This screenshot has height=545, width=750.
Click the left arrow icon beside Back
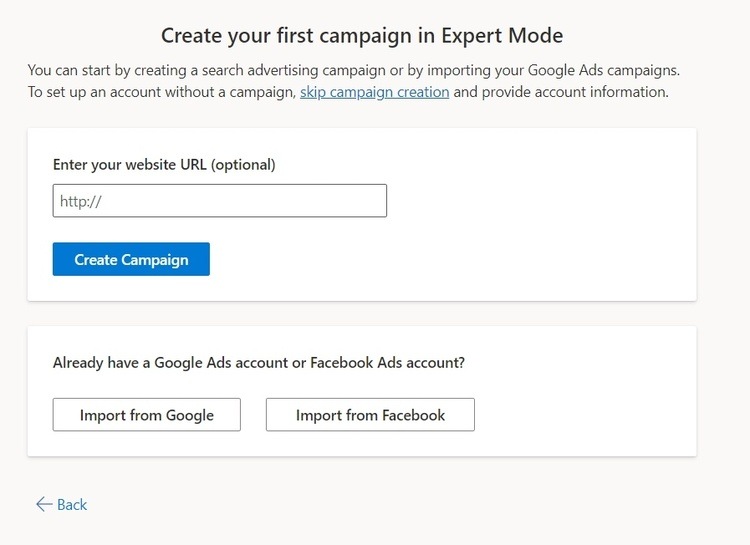[x=43, y=504]
